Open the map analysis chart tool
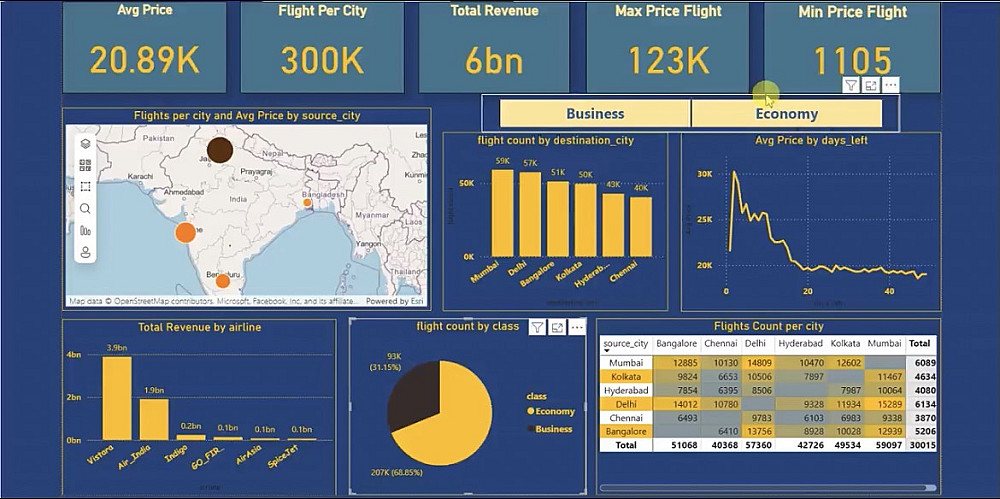The height and width of the screenshot is (499, 1000). click(85, 231)
